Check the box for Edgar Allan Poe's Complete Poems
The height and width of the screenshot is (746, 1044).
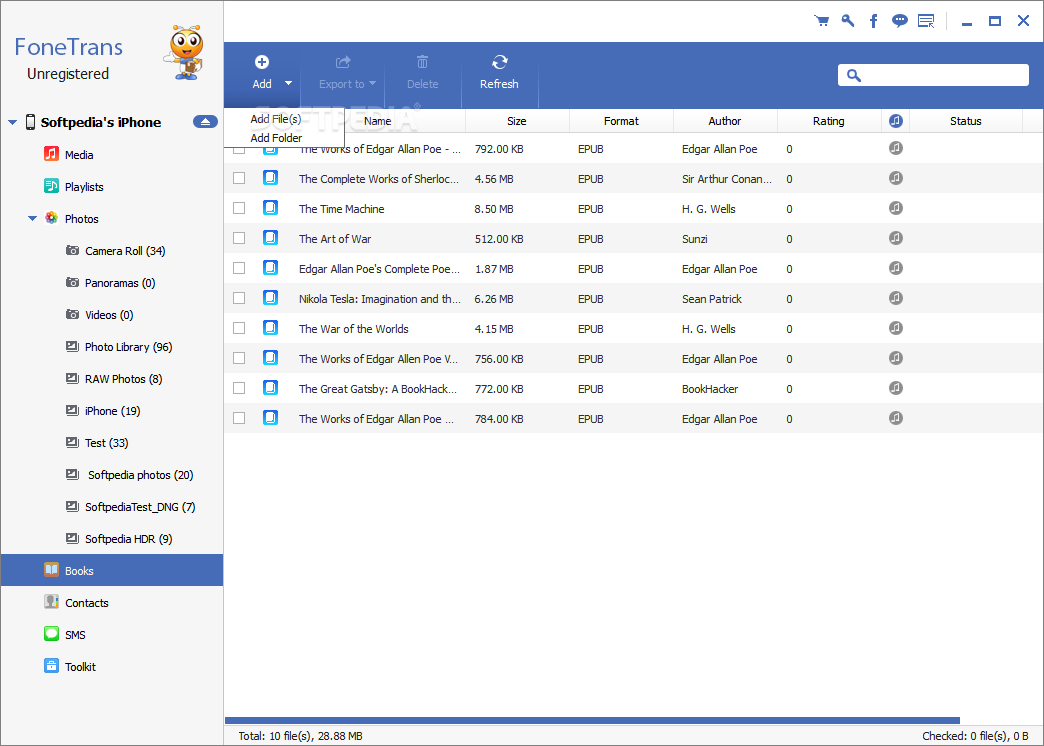pos(239,268)
